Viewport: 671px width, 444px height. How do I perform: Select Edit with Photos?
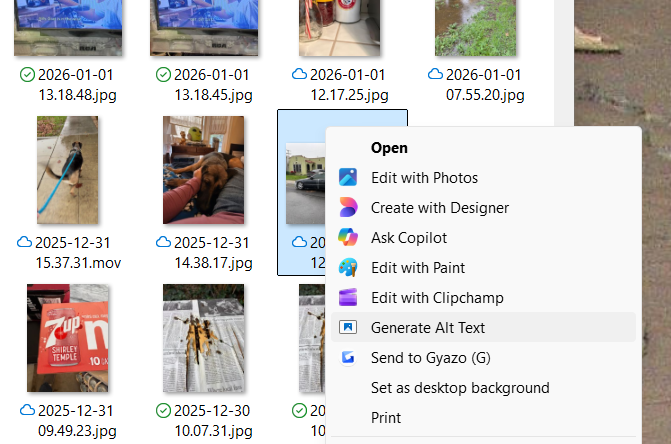click(483, 178)
